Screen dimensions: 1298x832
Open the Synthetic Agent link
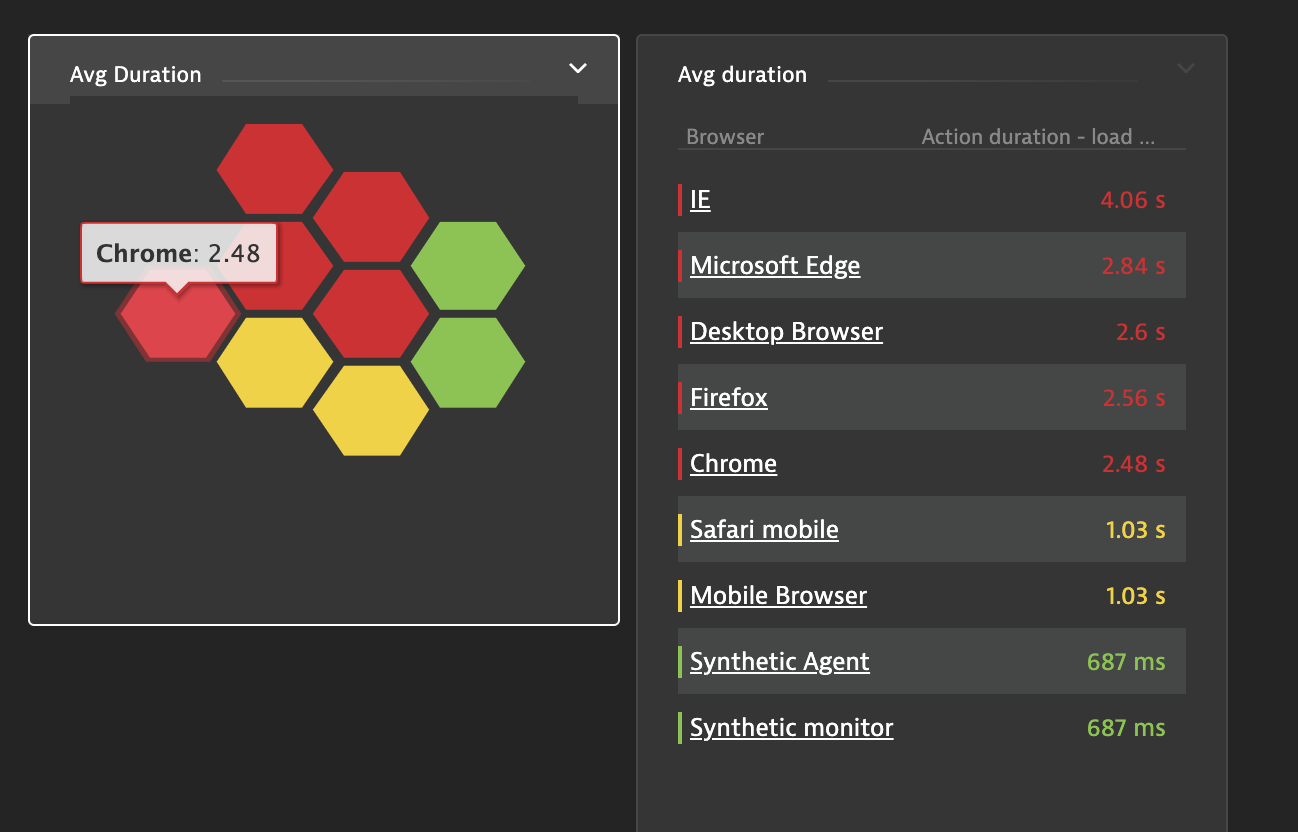pos(780,661)
